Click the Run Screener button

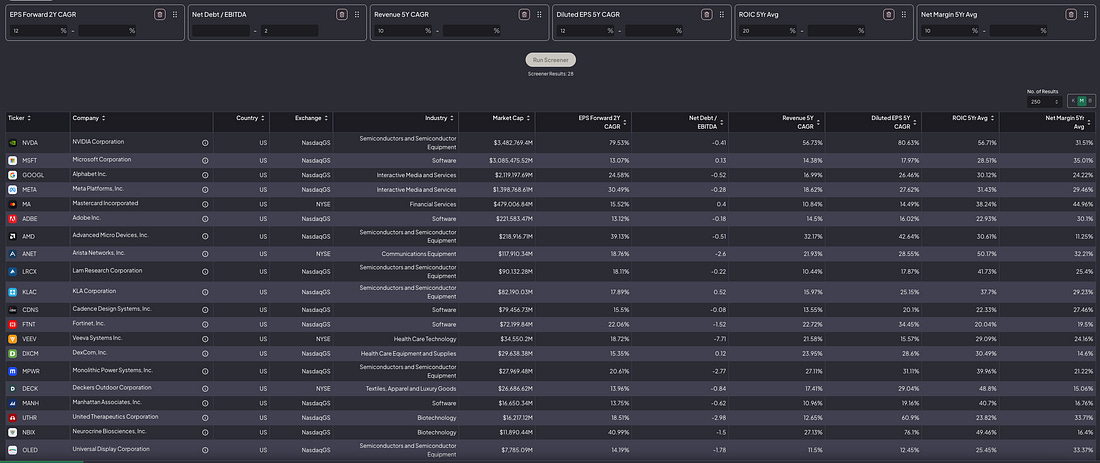[x=551, y=60]
